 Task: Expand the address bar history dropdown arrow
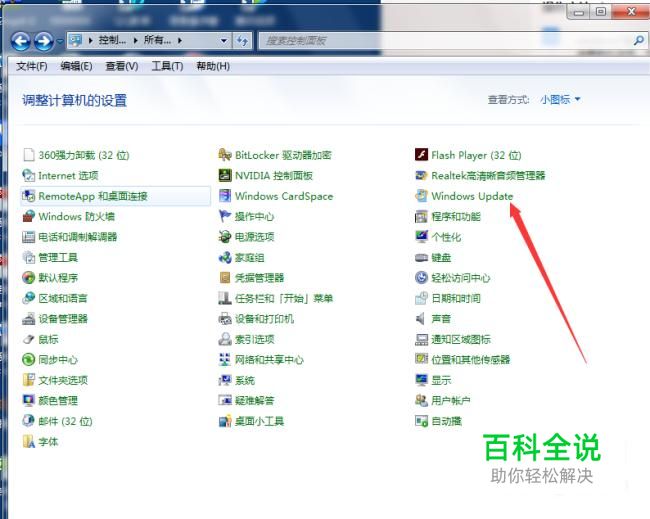[224, 41]
